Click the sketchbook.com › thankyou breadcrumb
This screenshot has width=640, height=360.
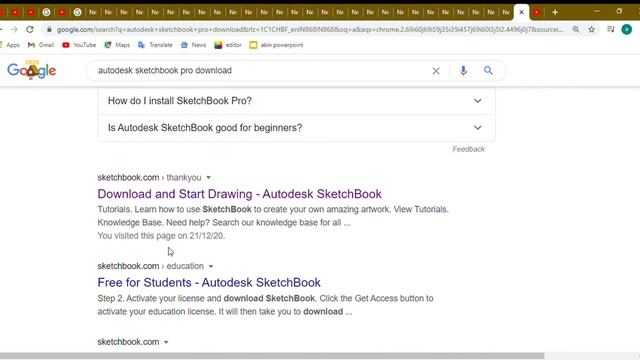tap(149, 178)
